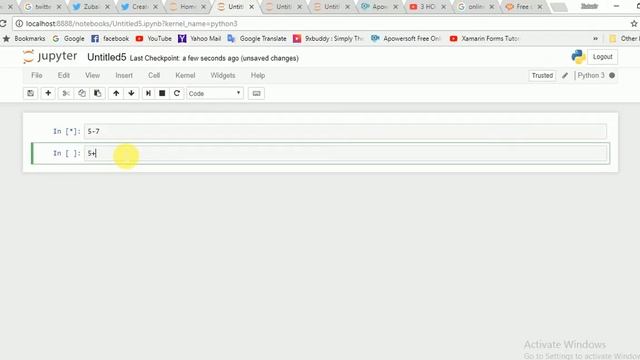Image resolution: width=640 pixels, height=360 pixels.
Task: Click the second cell containing 5+
Action: 345,153
